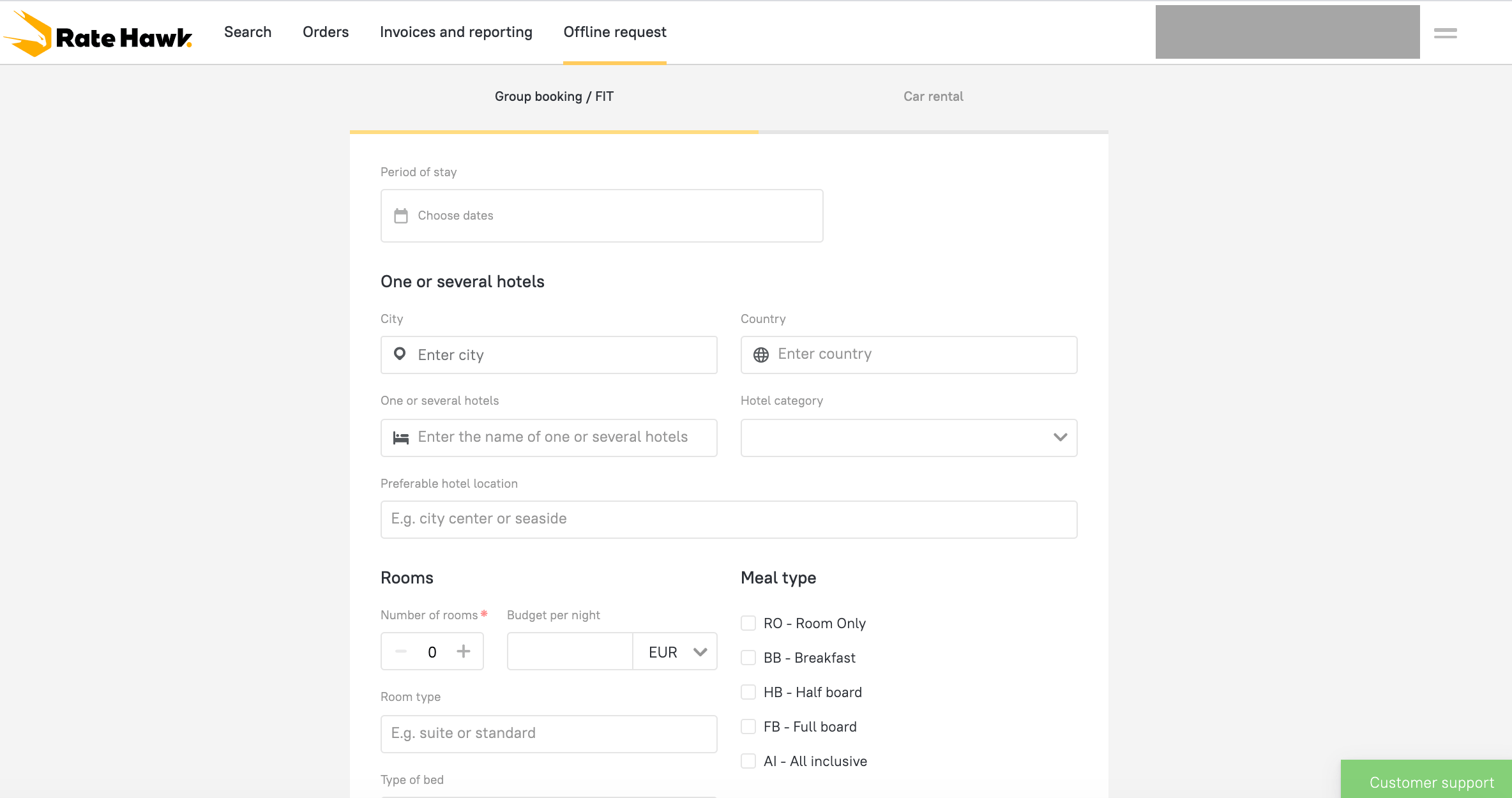Open the hamburger menu icon
The width and height of the screenshot is (1512, 798).
[1445, 33]
